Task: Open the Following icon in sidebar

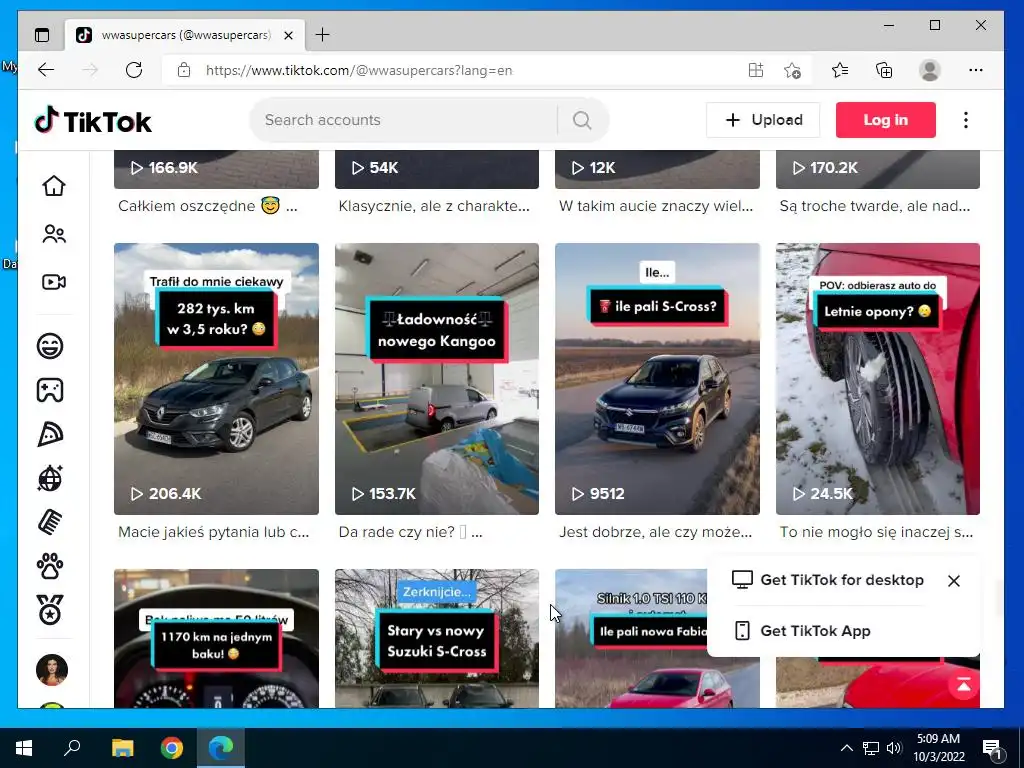Action: (x=54, y=234)
